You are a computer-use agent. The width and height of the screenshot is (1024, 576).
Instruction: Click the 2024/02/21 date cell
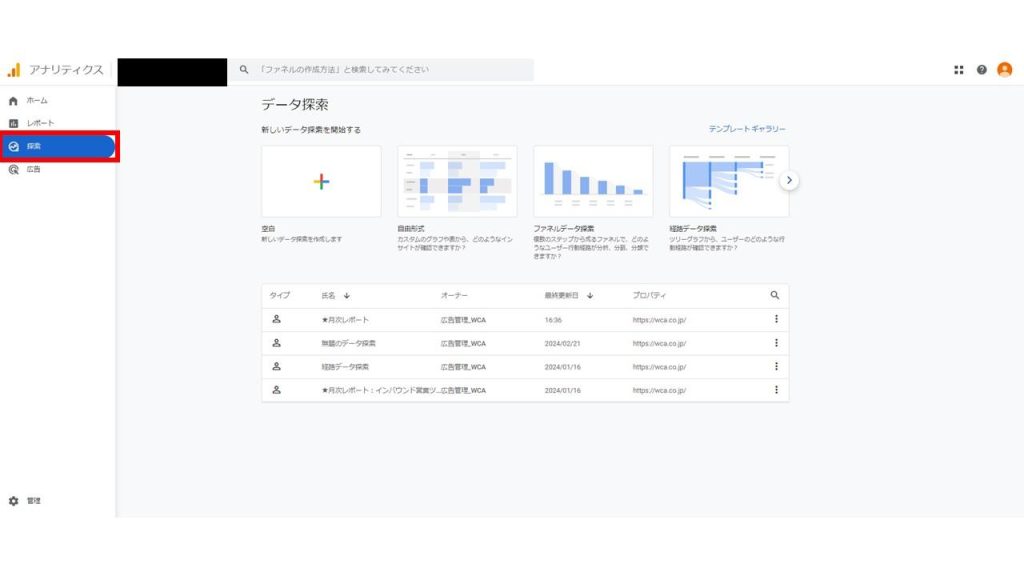(x=562, y=344)
